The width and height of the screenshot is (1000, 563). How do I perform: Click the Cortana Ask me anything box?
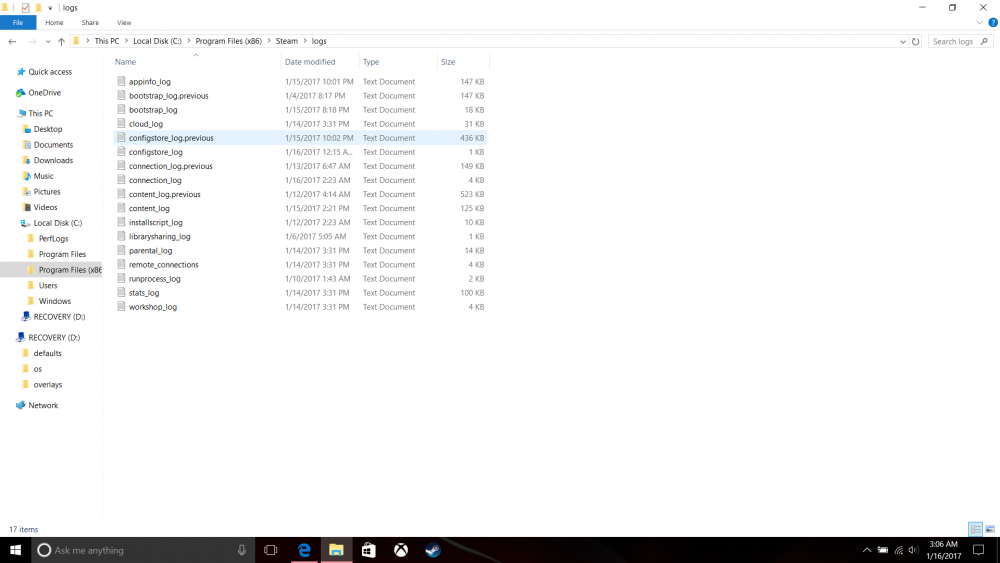[143, 550]
